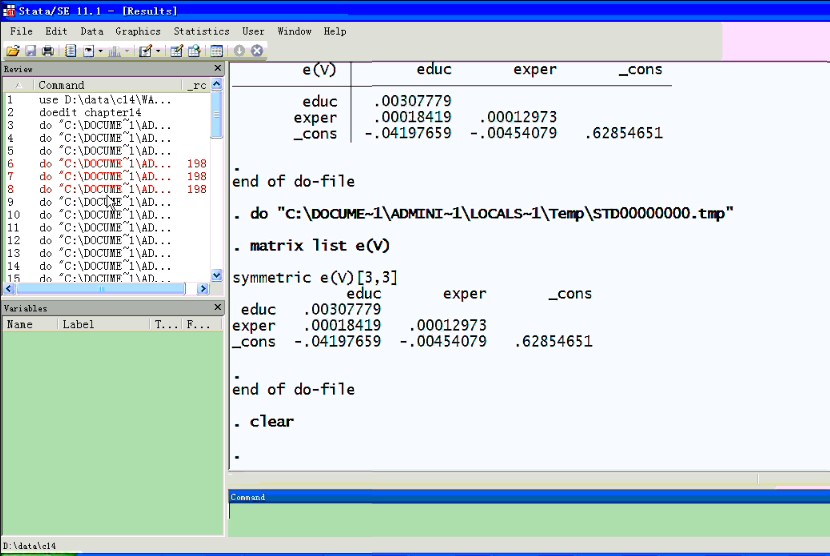
Task: Open the Graphics menu
Action: 138,31
